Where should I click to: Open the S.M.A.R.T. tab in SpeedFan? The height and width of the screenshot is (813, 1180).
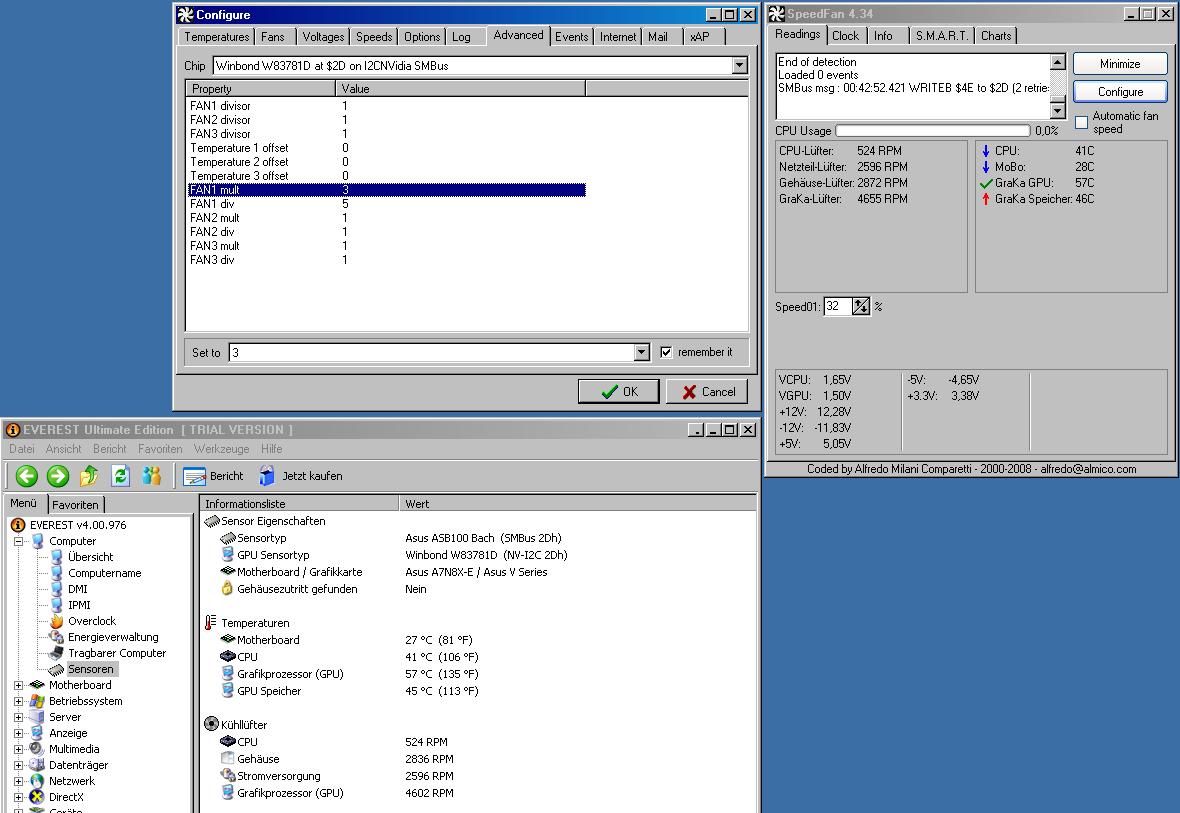click(942, 35)
